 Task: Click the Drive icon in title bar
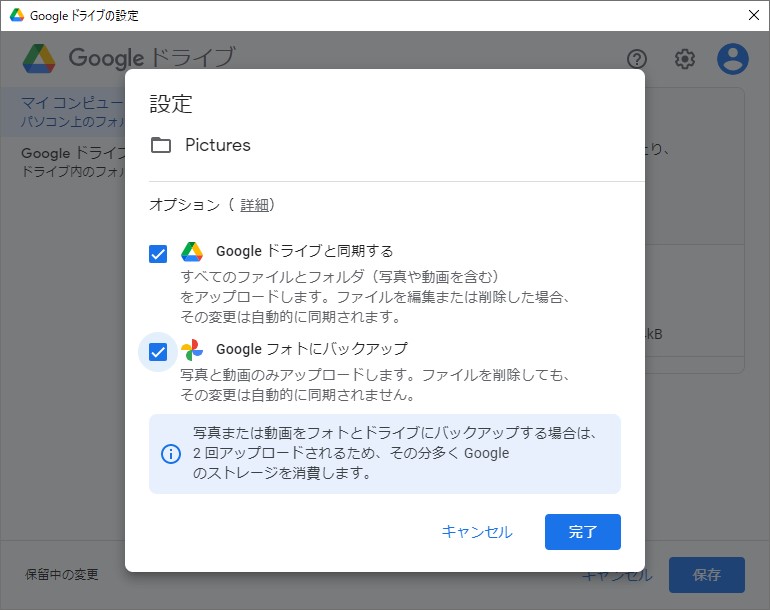pyautogui.click(x=17, y=15)
